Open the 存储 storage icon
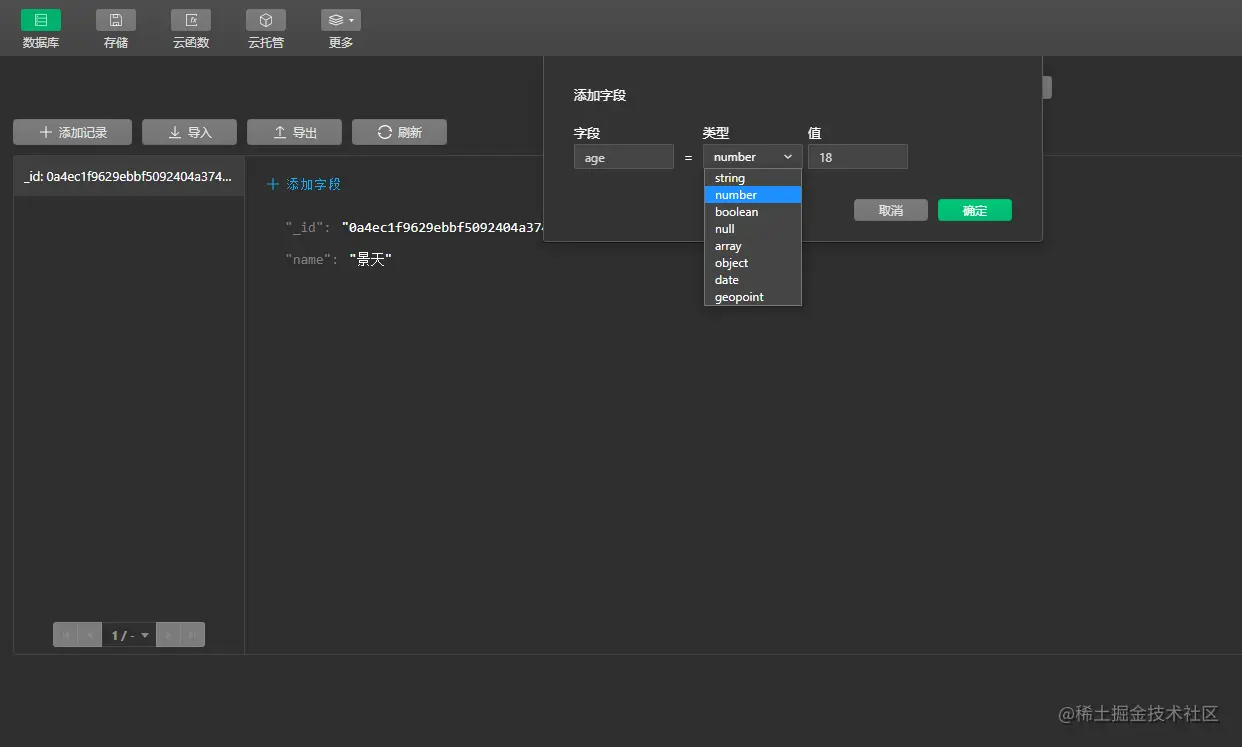The height and width of the screenshot is (747, 1242). click(116, 20)
